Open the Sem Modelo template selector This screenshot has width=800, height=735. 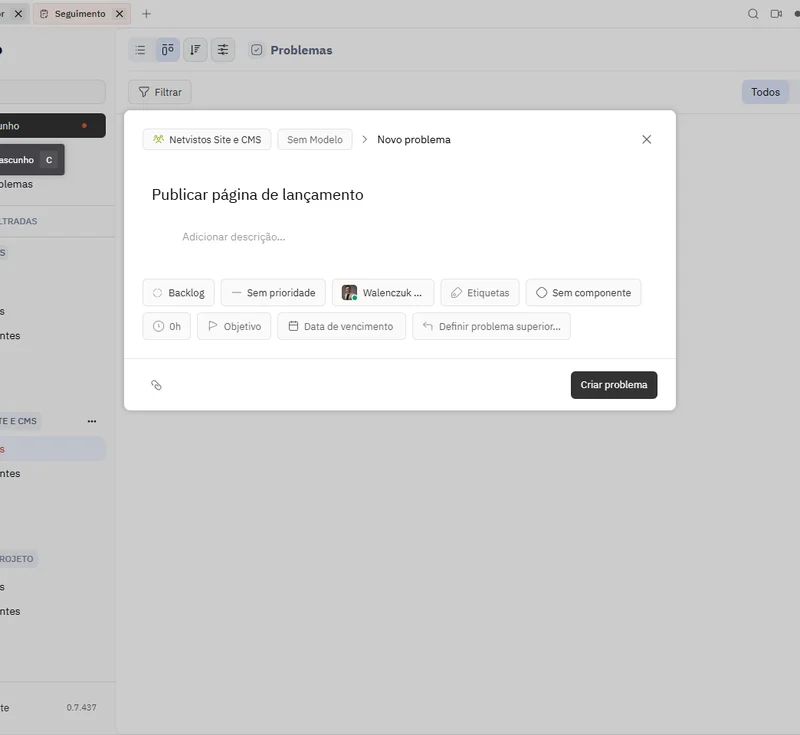point(315,140)
